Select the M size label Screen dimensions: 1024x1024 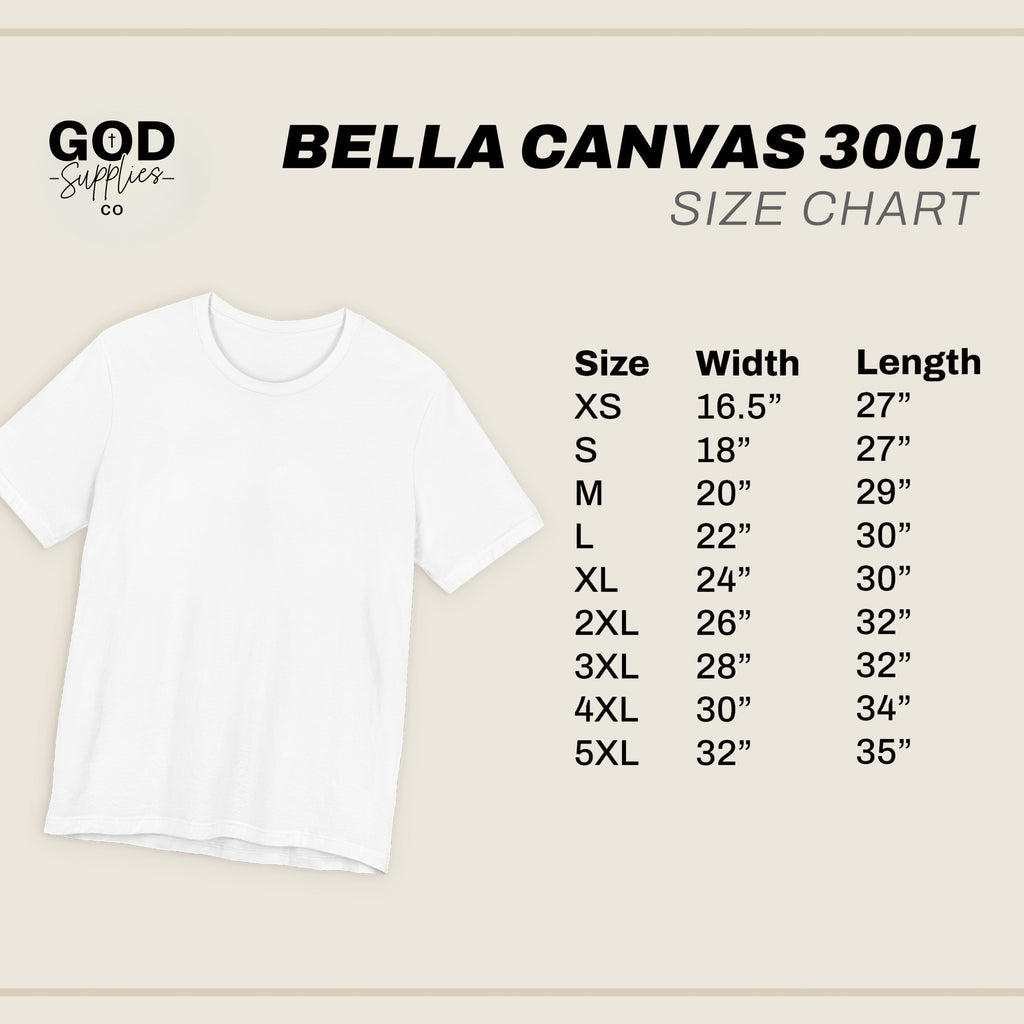(x=590, y=493)
